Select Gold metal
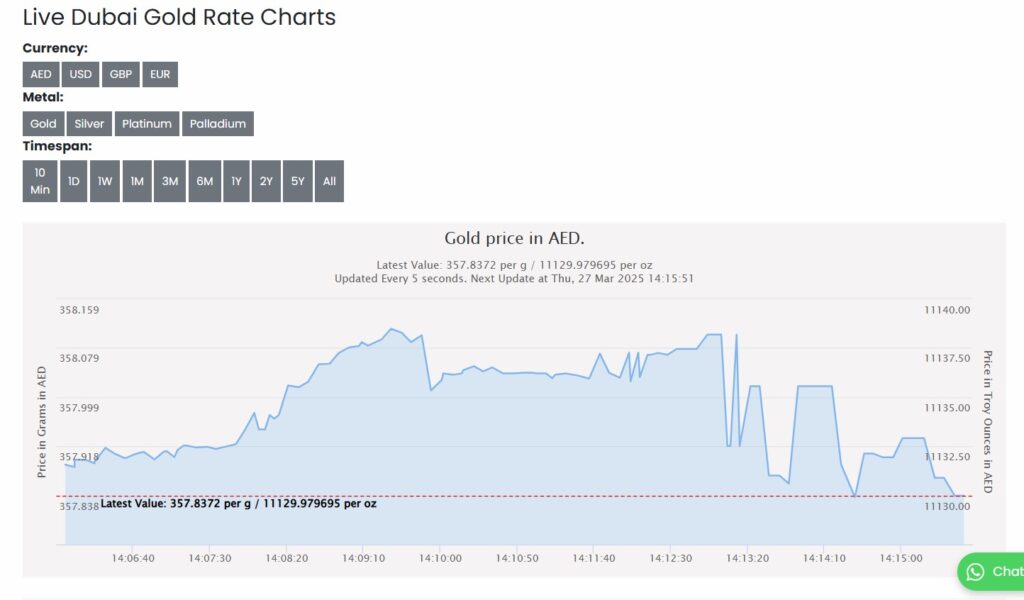This screenshot has height=600, width=1024. click(43, 123)
